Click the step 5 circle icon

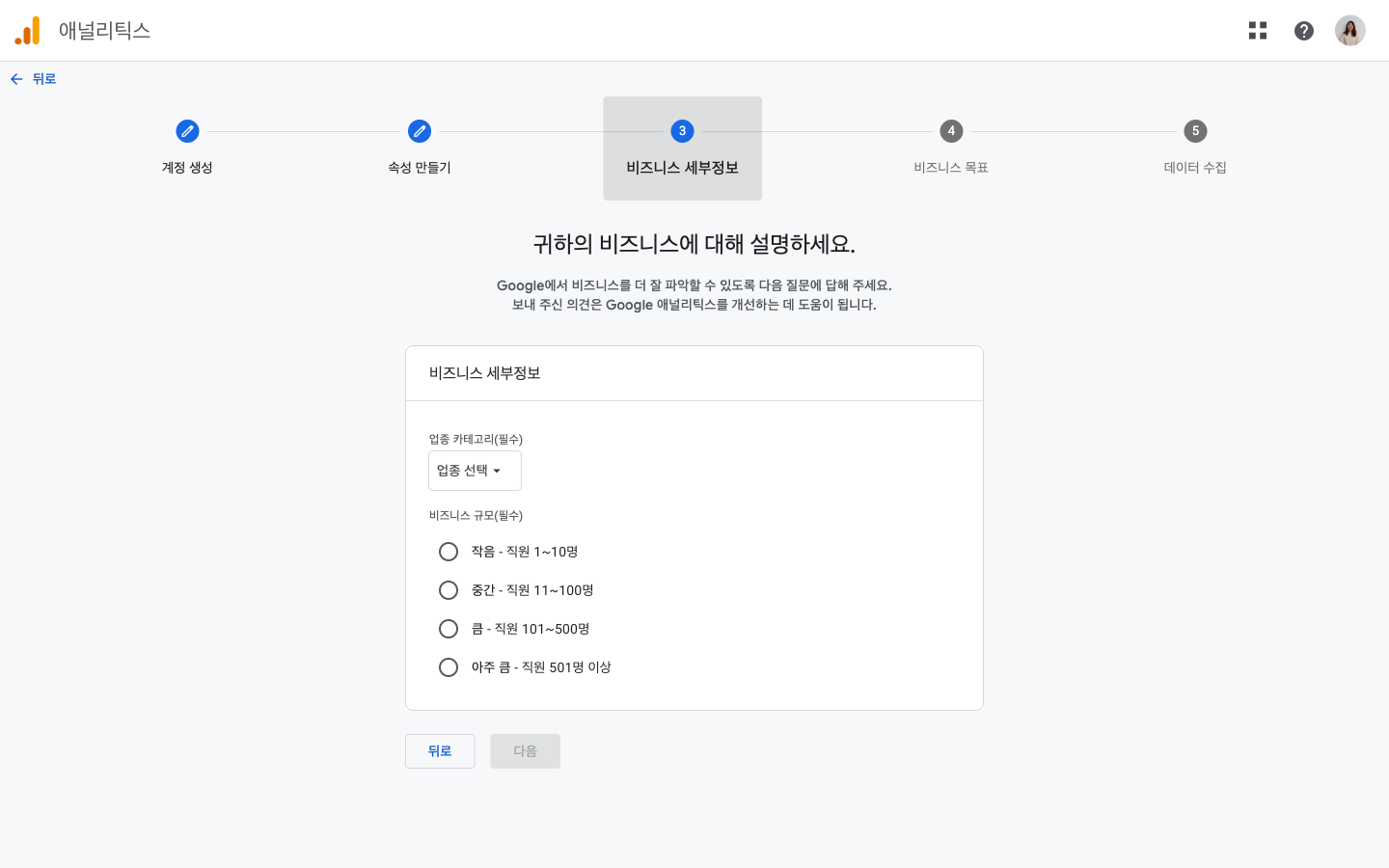(1195, 131)
